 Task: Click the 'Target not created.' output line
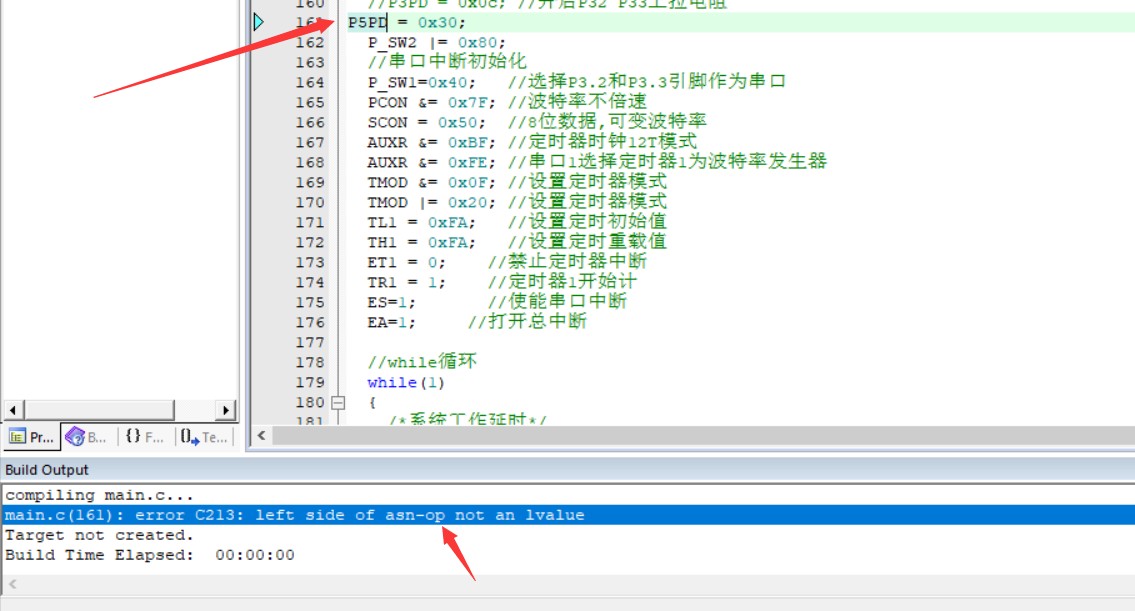[x=99, y=535]
